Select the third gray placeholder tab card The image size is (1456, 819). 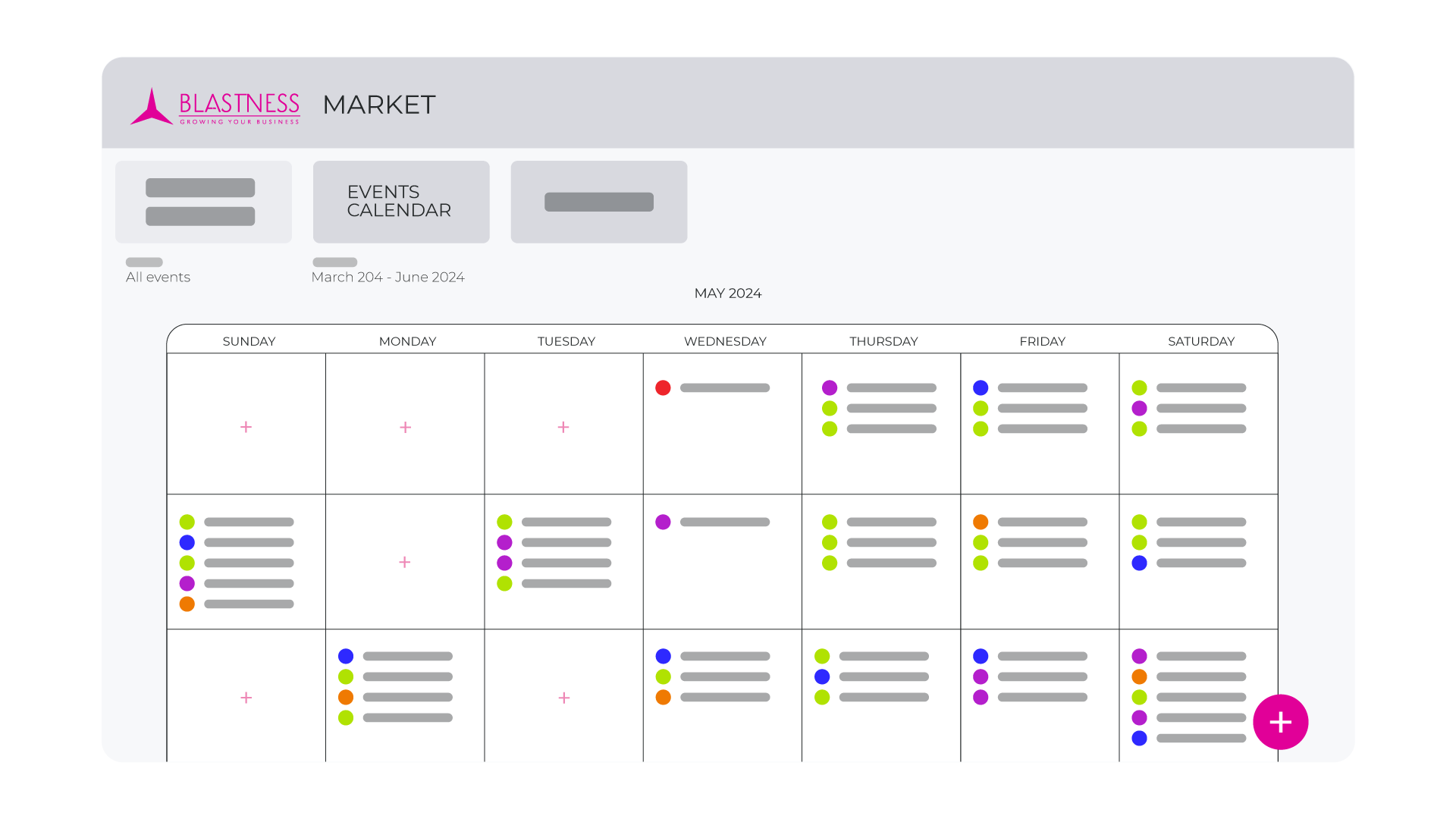tap(599, 202)
